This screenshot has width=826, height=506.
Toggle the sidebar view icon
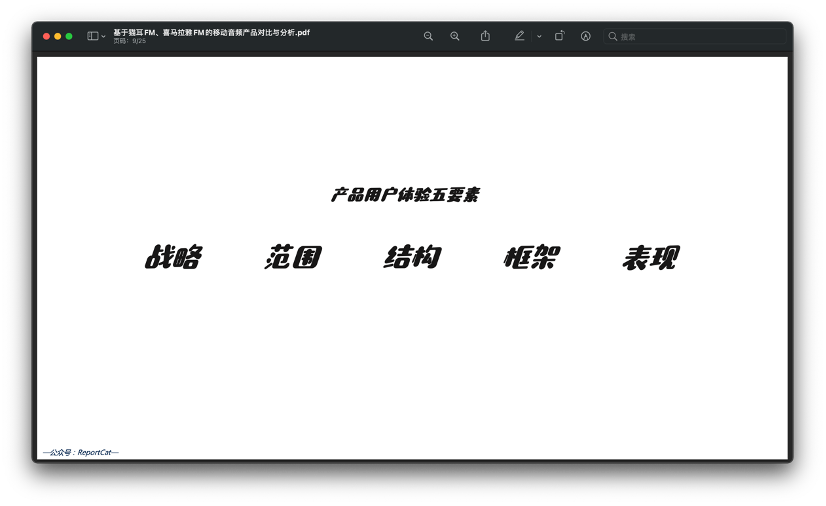tap(93, 36)
